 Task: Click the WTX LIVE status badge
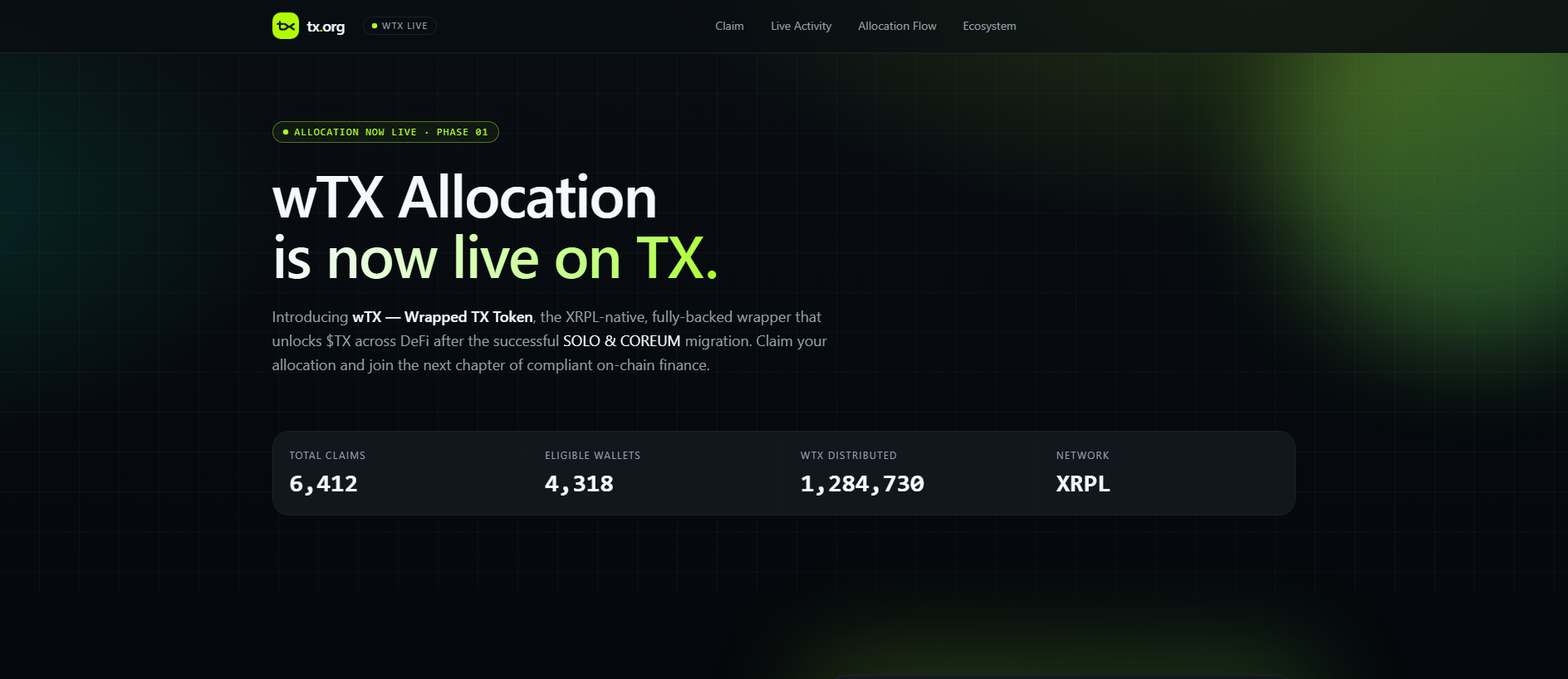(399, 26)
